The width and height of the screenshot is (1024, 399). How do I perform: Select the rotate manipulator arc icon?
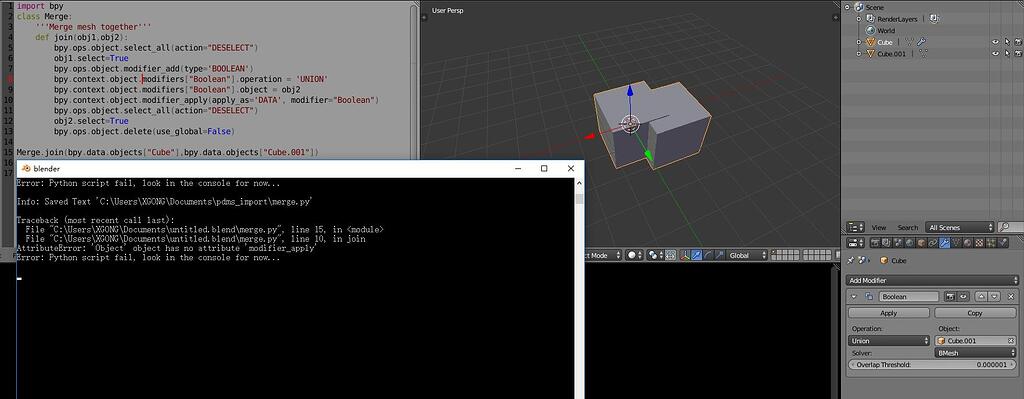click(708, 255)
